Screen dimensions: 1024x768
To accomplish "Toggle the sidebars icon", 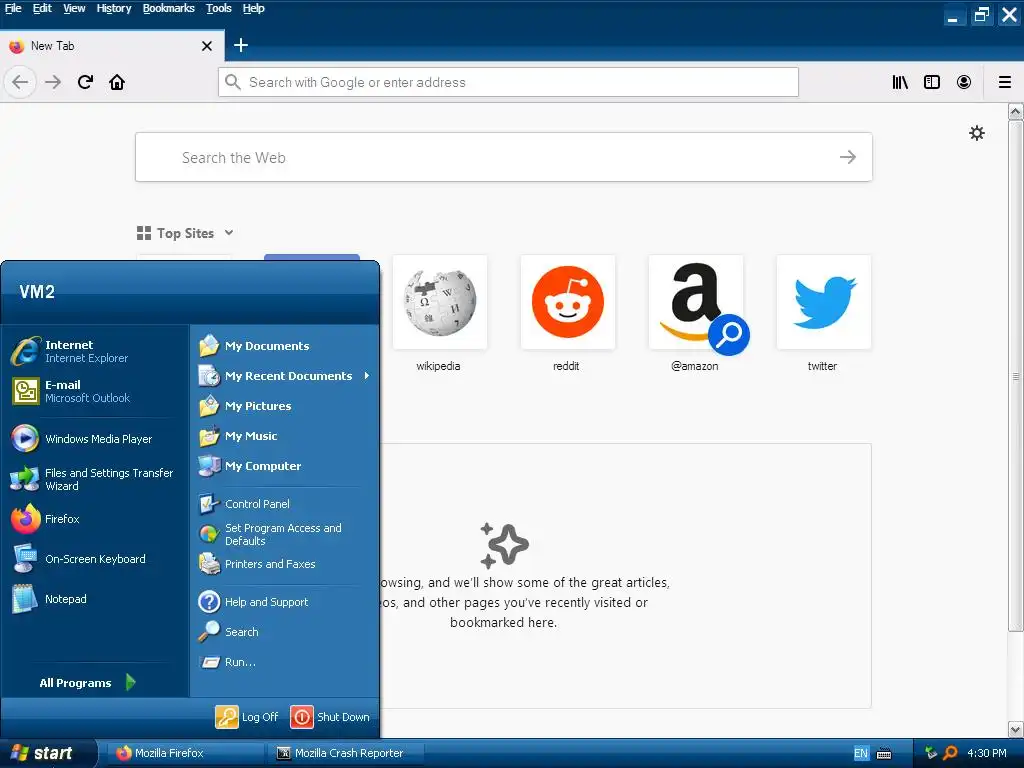I will [932, 82].
